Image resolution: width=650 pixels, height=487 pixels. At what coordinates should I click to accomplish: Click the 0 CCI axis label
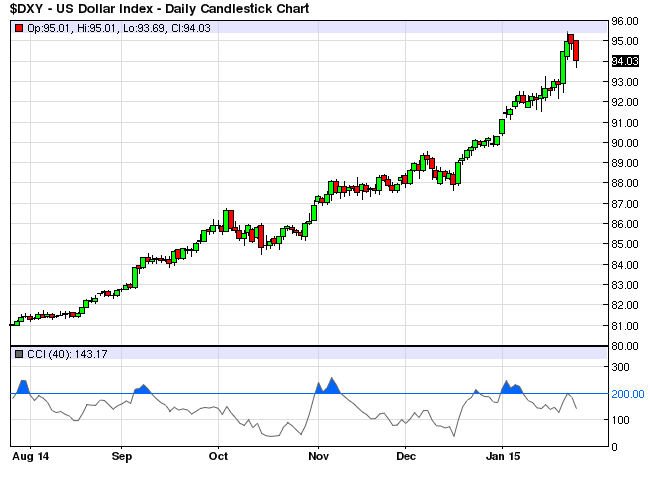(614, 447)
